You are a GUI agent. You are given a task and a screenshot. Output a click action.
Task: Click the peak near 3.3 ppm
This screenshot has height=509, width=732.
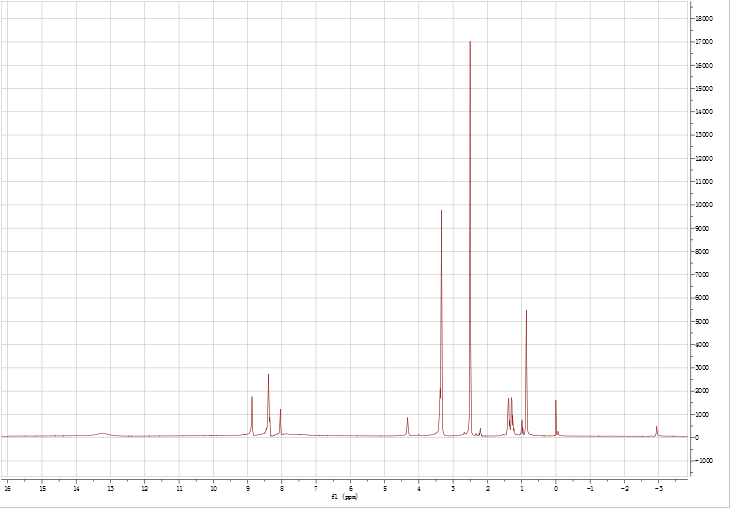click(x=441, y=322)
